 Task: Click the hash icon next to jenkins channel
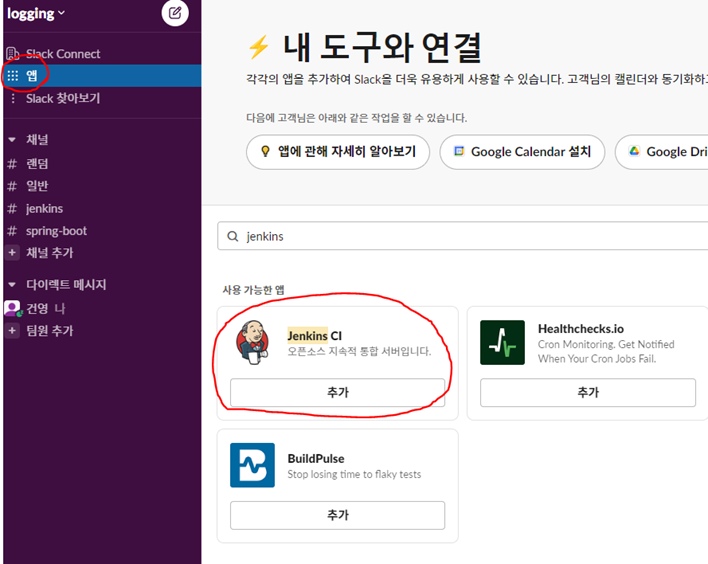12,209
